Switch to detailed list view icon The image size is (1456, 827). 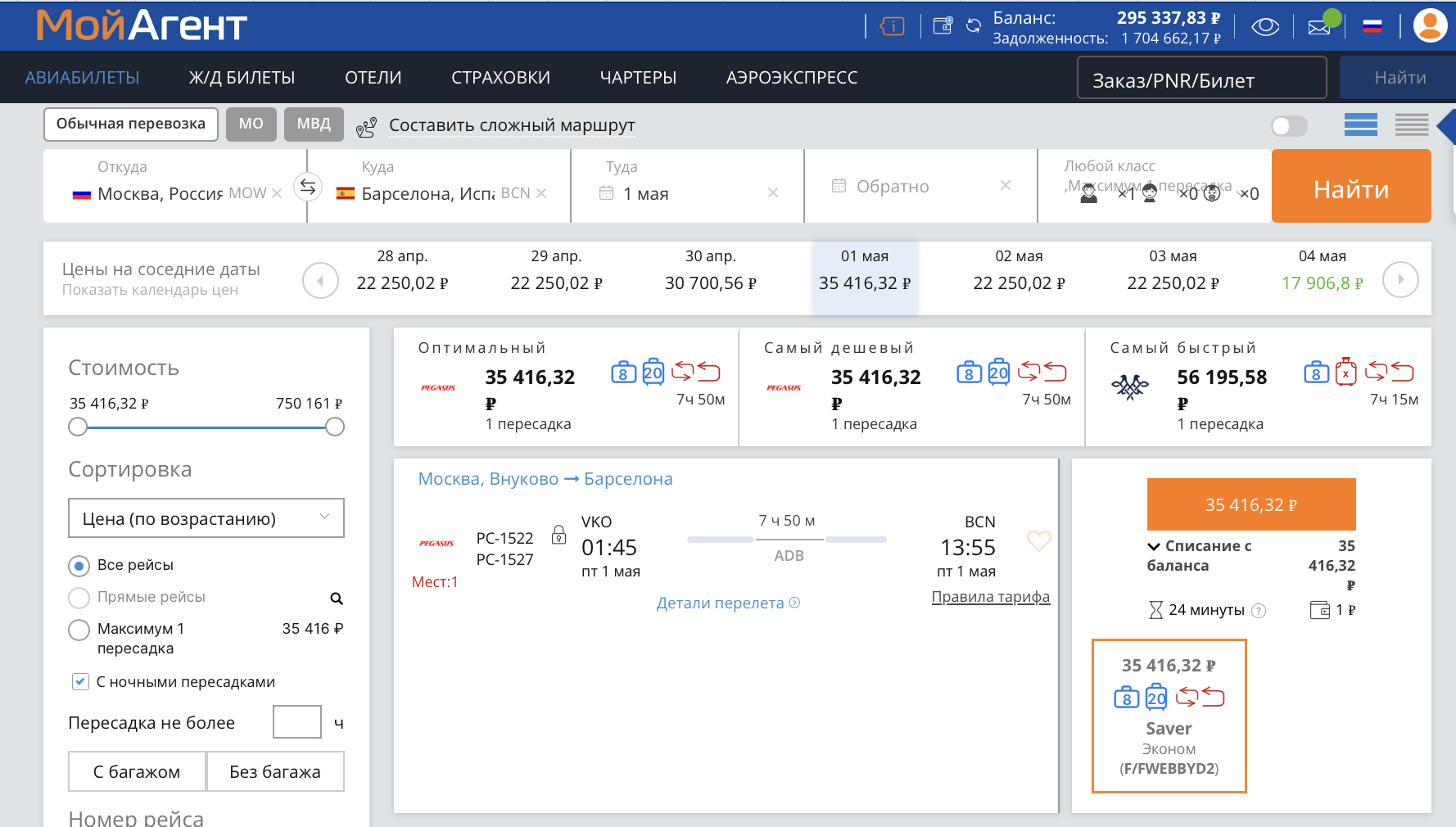click(x=1412, y=125)
